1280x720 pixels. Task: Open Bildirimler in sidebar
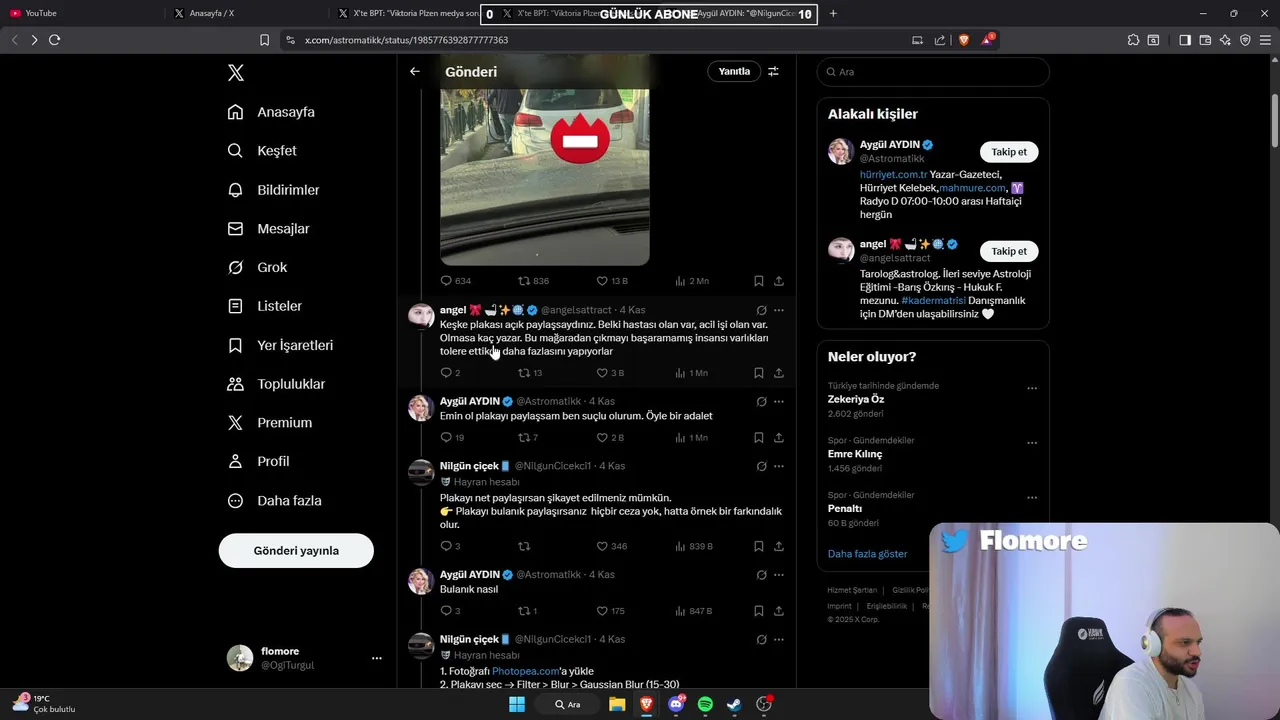tap(274, 190)
